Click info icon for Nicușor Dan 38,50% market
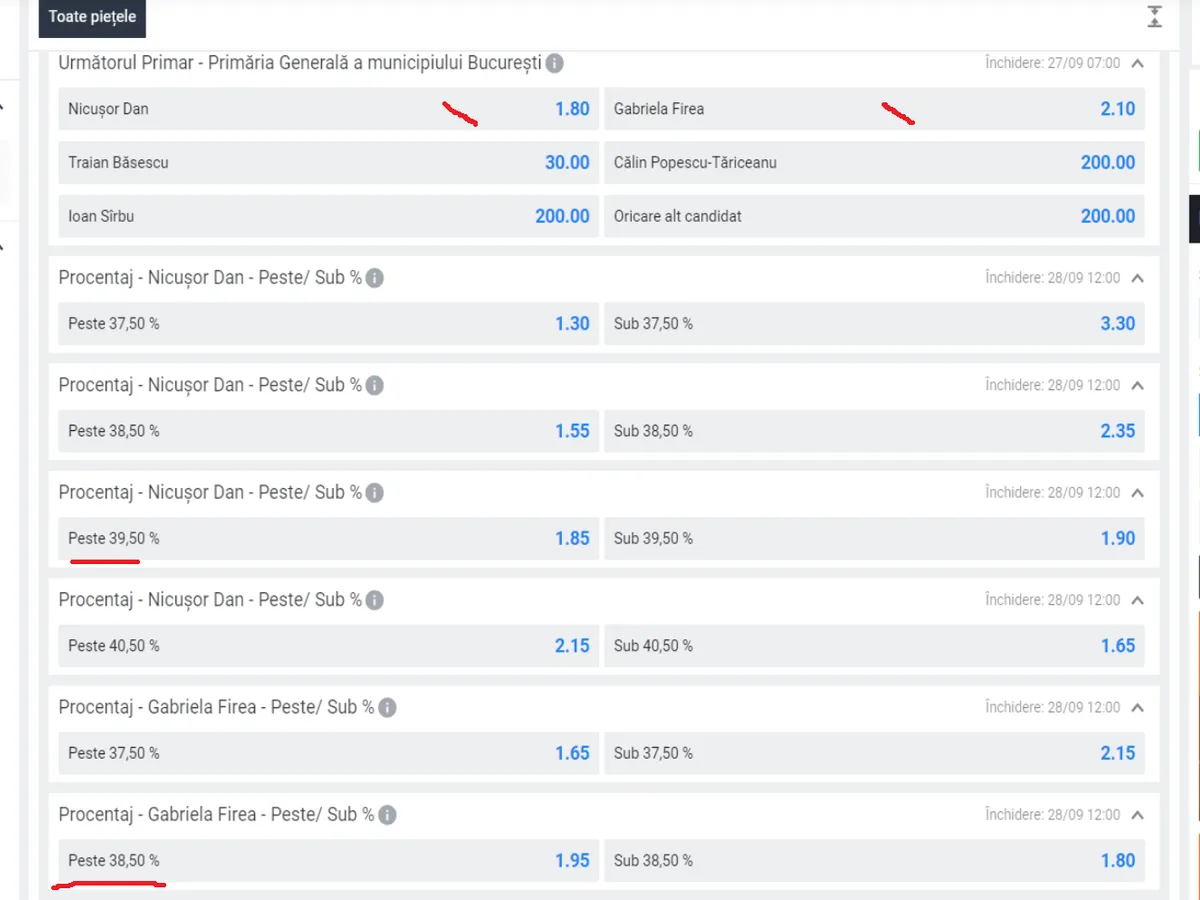The width and height of the screenshot is (1200, 900). point(374,385)
